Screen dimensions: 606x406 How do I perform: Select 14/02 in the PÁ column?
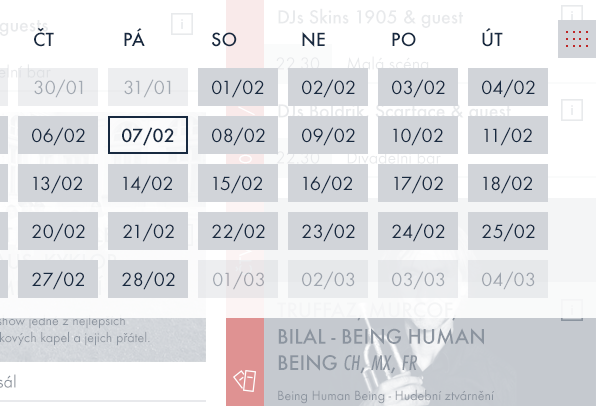[147, 183]
